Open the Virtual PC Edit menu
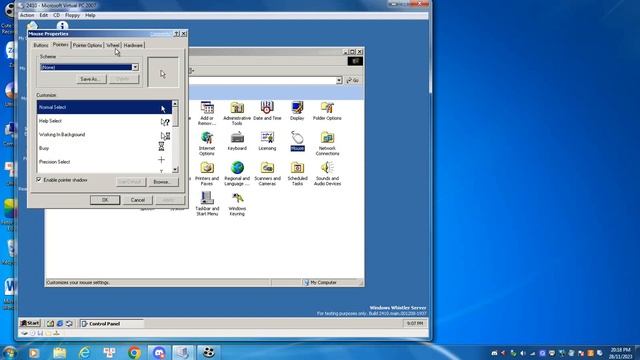Image resolution: width=640 pixels, height=360 pixels. tap(44, 15)
